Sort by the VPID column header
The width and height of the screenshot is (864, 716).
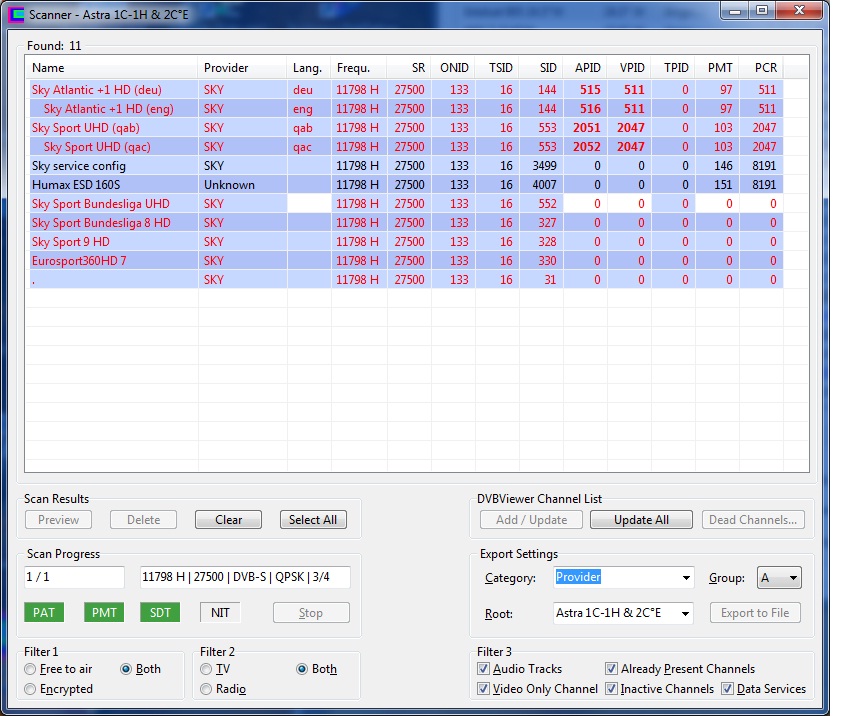[x=629, y=68]
